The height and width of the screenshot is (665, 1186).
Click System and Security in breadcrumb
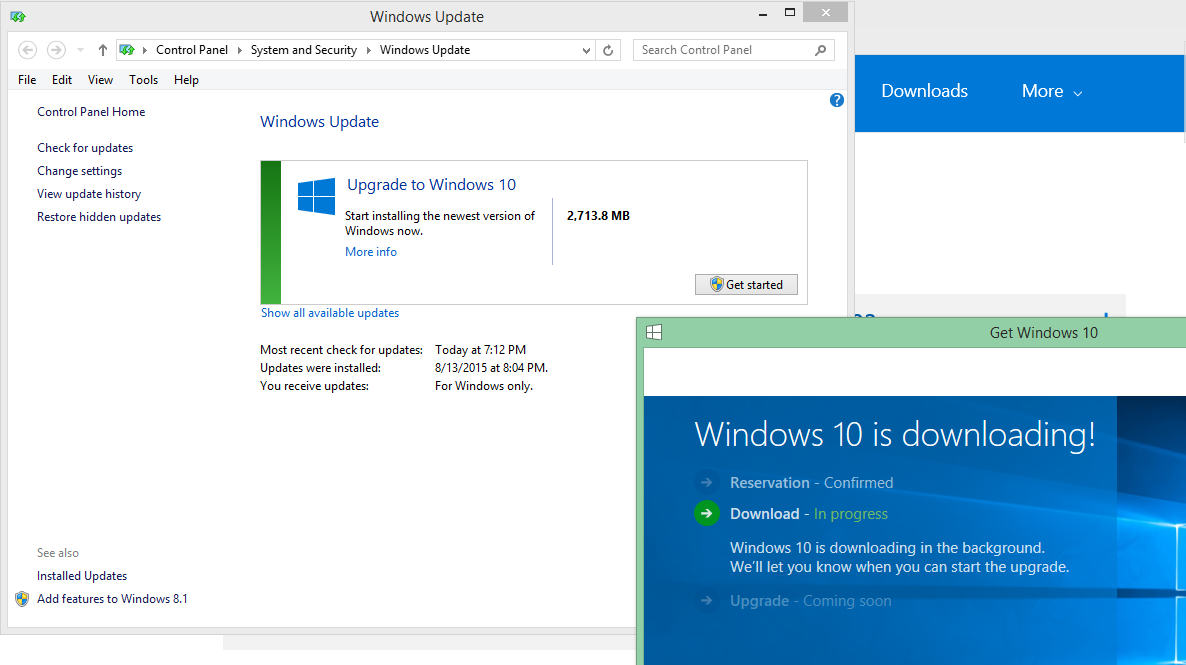(303, 50)
